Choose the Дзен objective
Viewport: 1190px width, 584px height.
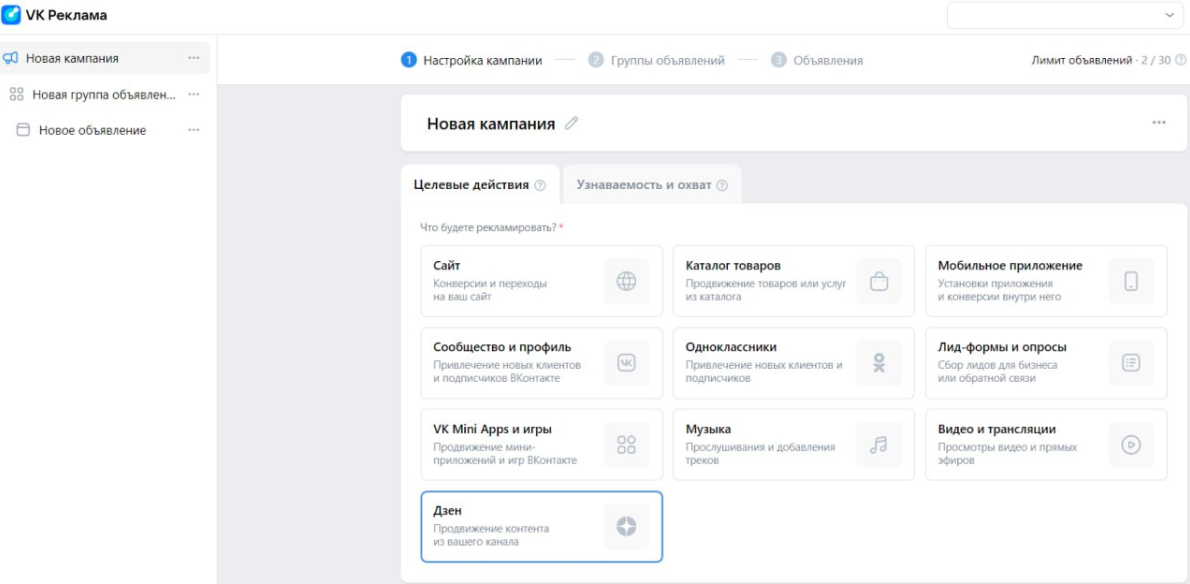click(542, 526)
